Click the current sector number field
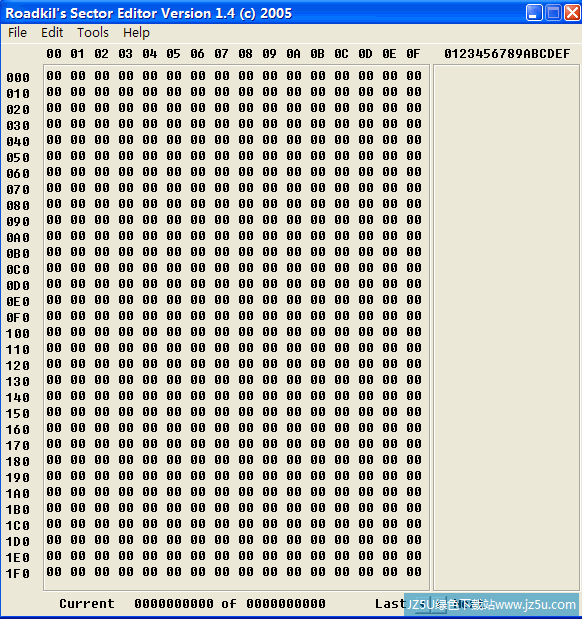 pyautogui.click(x=174, y=604)
